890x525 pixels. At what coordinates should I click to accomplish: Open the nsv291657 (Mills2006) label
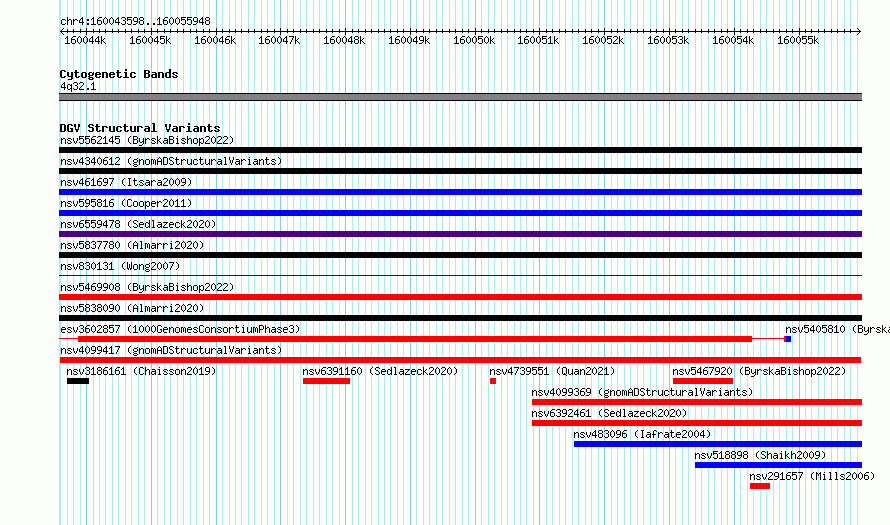(x=812, y=476)
